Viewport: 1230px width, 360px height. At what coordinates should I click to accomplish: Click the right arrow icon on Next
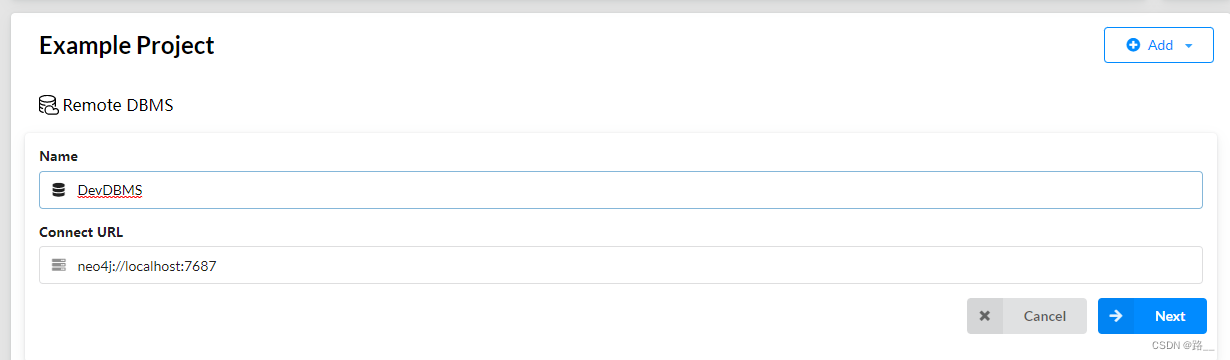1116,316
